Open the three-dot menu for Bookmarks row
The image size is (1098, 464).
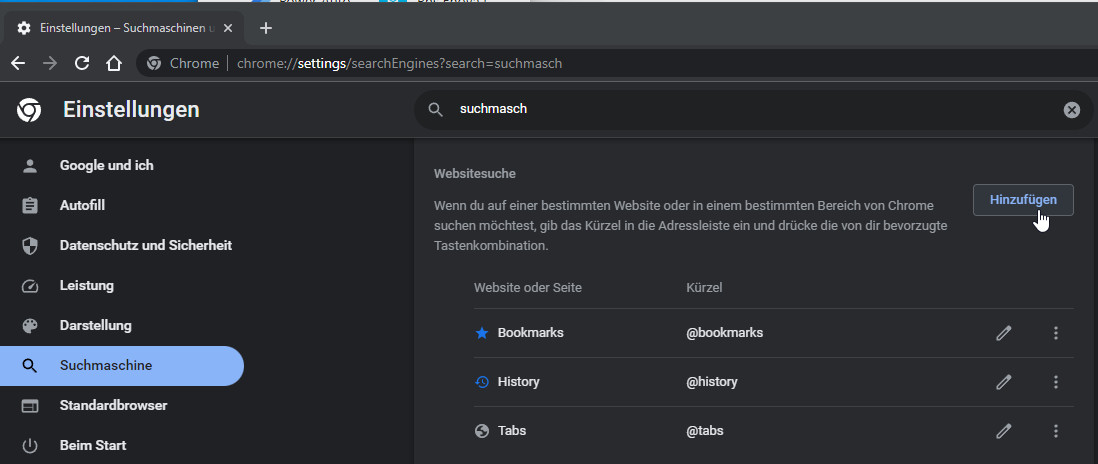(1056, 333)
